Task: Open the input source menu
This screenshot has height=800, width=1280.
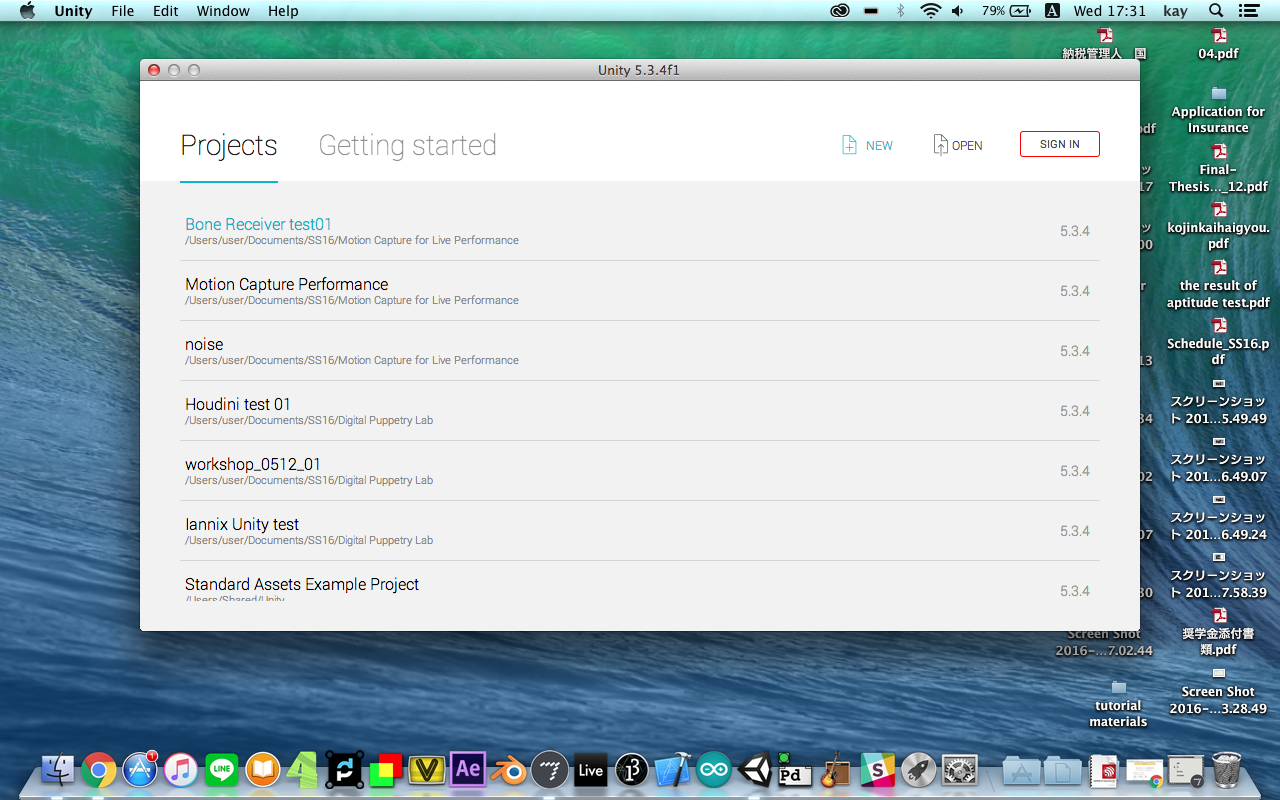Action: tap(1052, 11)
